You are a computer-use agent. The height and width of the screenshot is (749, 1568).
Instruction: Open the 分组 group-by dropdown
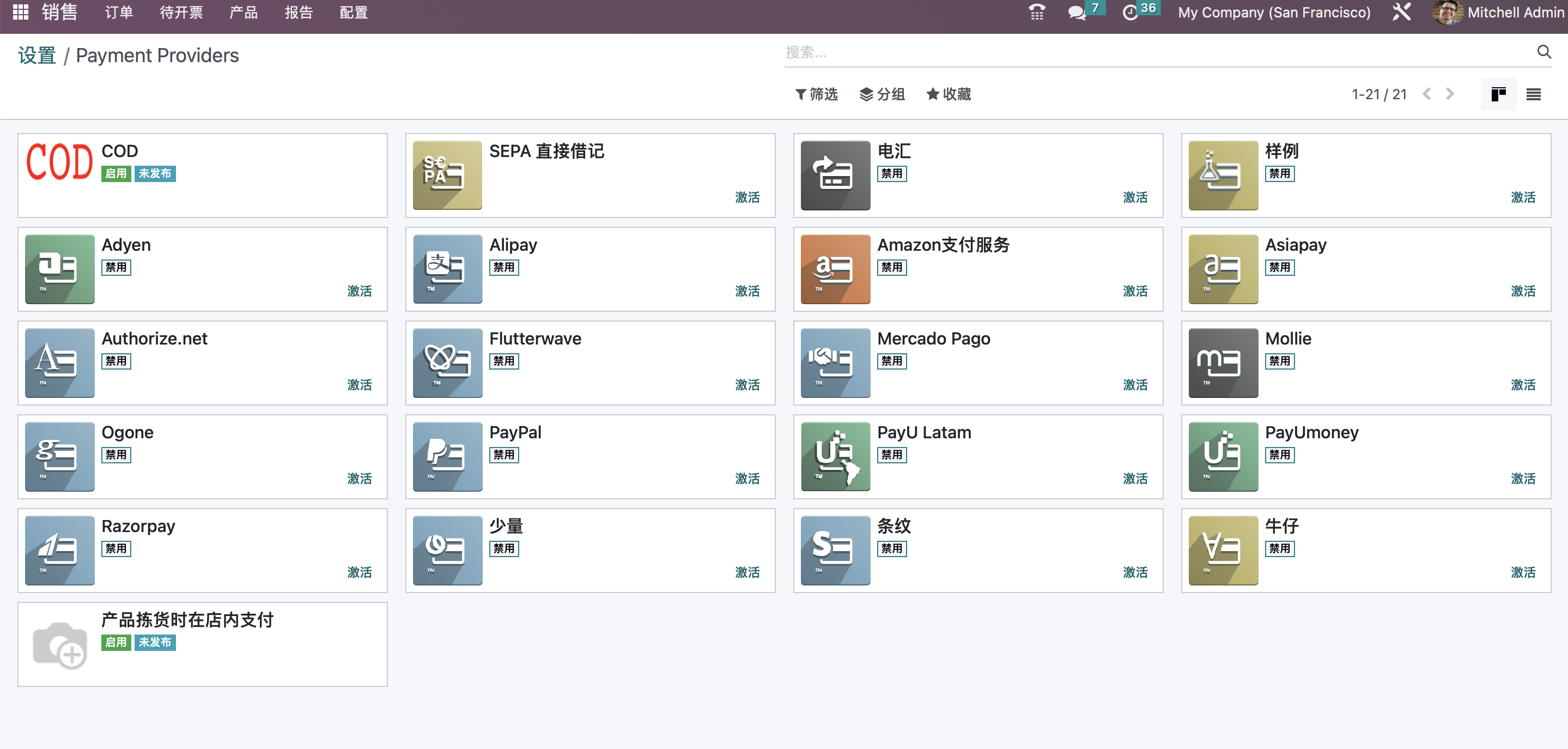[882, 94]
